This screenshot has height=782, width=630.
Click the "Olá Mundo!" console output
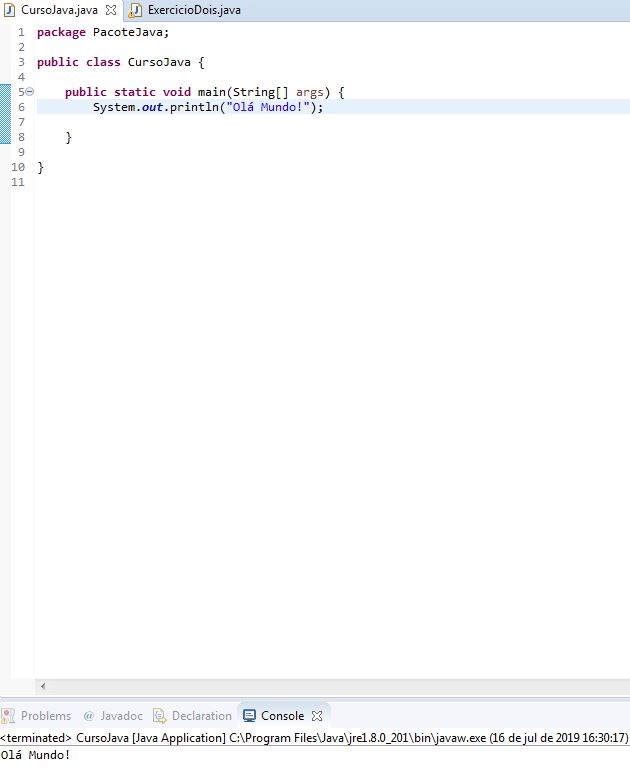35,755
